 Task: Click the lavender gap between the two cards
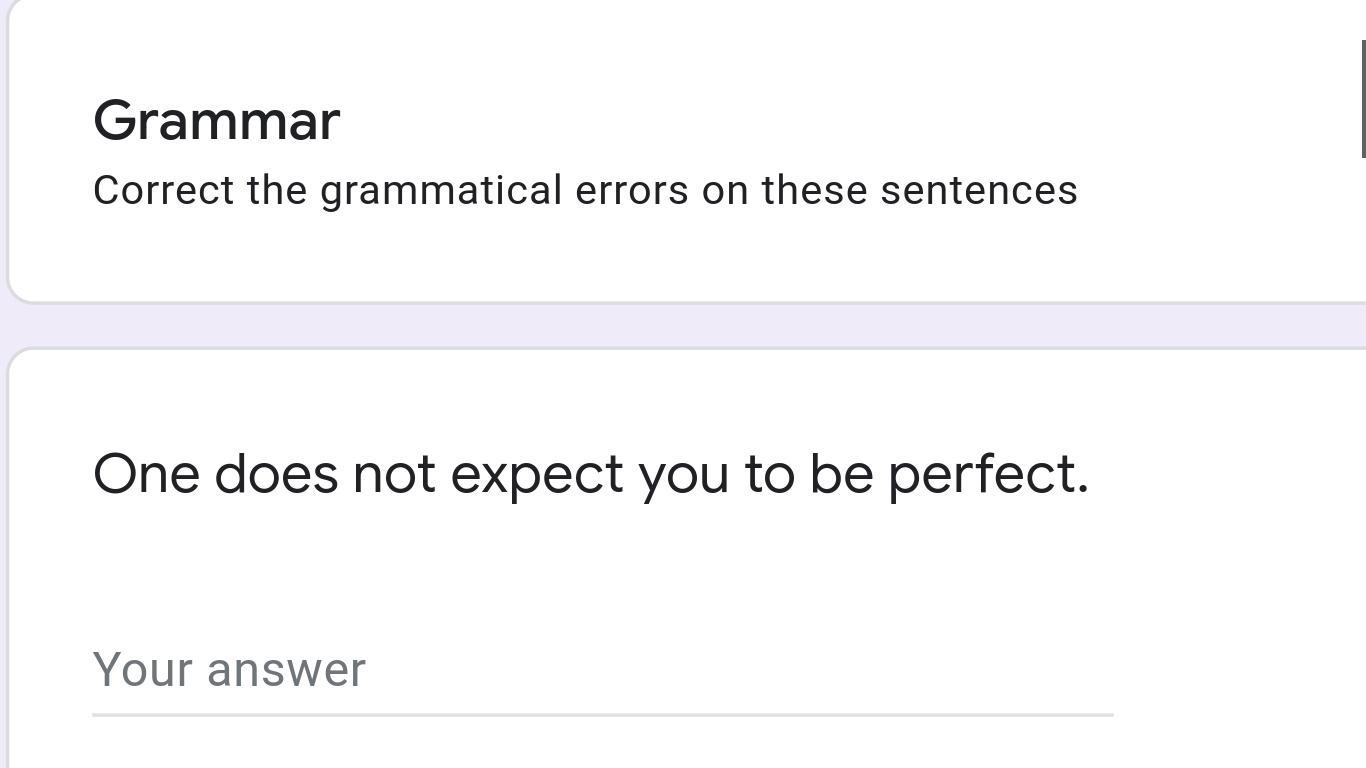tap(680, 325)
